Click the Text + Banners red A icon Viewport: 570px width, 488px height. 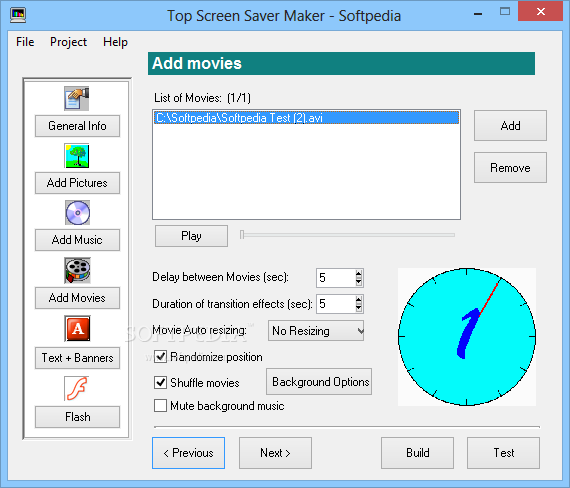tap(77, 329)
